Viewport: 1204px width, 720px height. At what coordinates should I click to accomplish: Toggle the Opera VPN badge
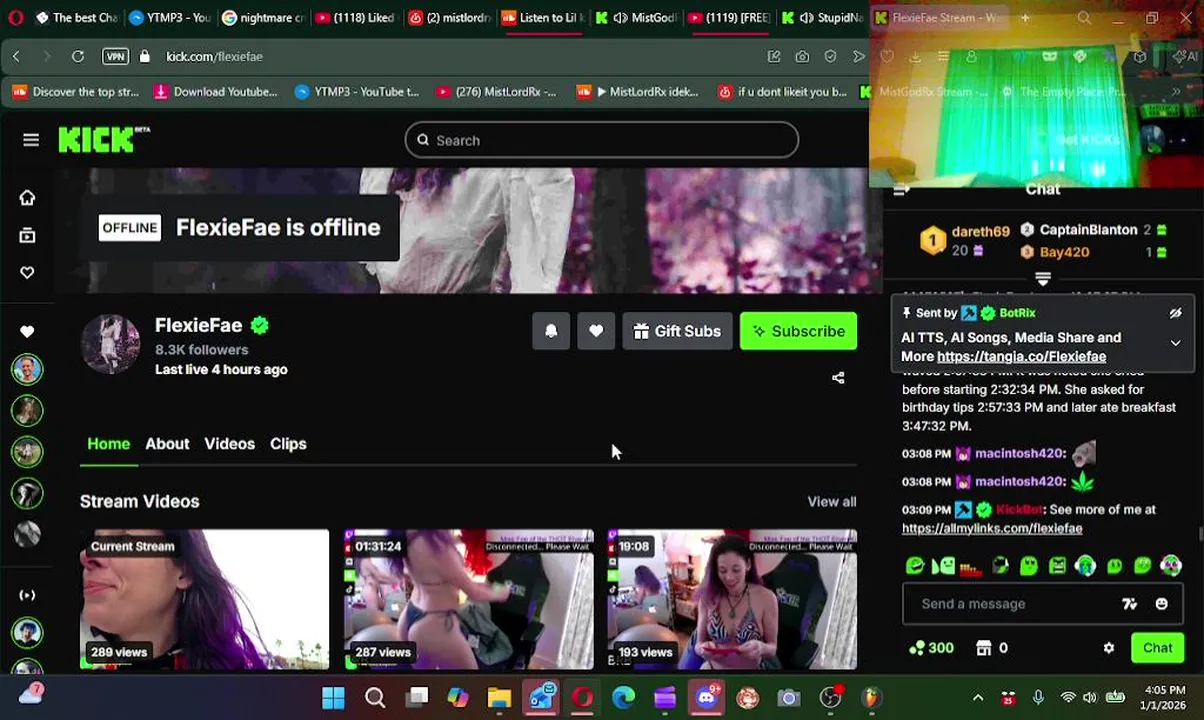tap(116, 57)
